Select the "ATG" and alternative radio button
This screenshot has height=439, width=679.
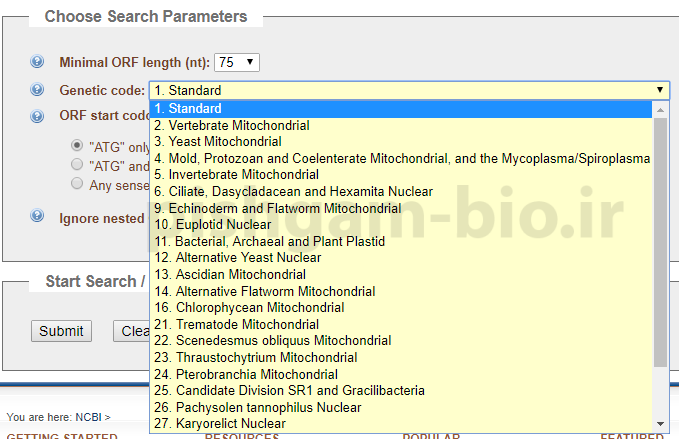click(x=77, y=164)
